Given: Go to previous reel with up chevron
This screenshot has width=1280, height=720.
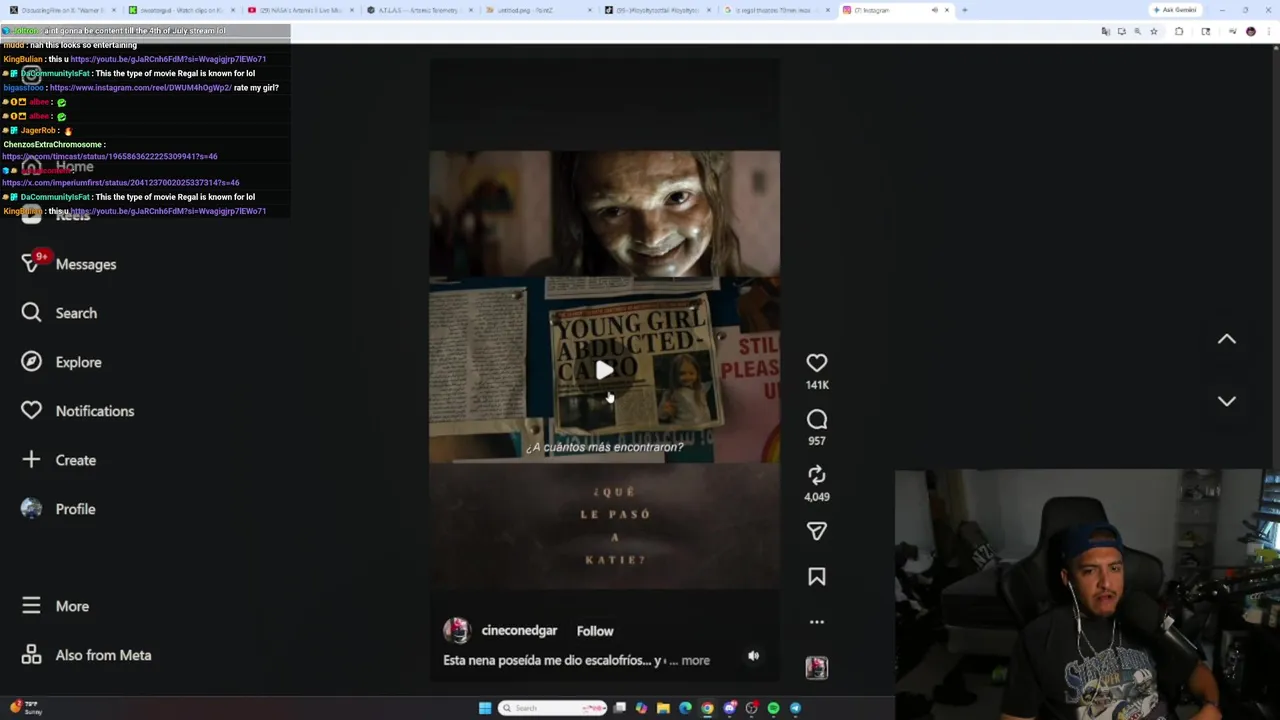Looking at the screenshot, I should coord(1227,340).
